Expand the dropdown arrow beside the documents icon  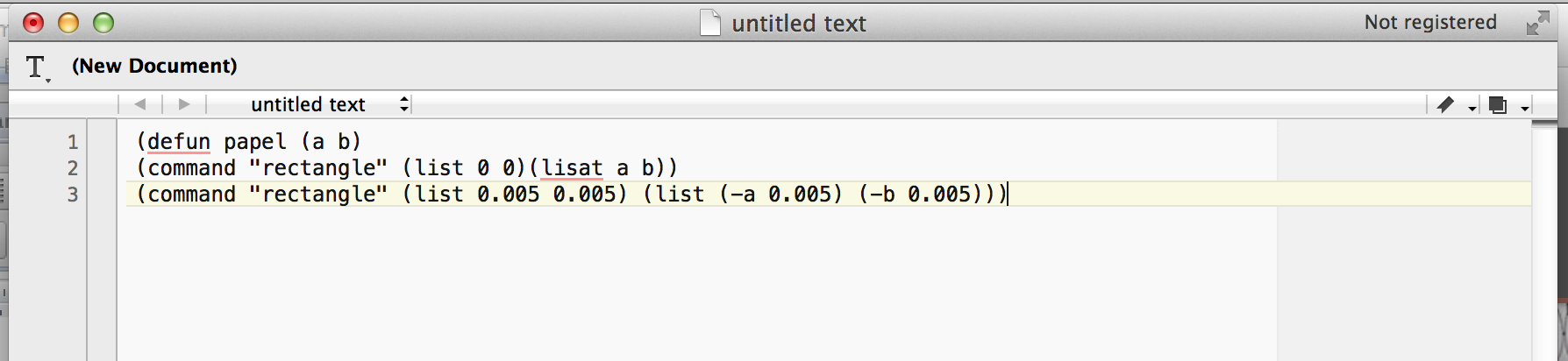[1525, 108]
